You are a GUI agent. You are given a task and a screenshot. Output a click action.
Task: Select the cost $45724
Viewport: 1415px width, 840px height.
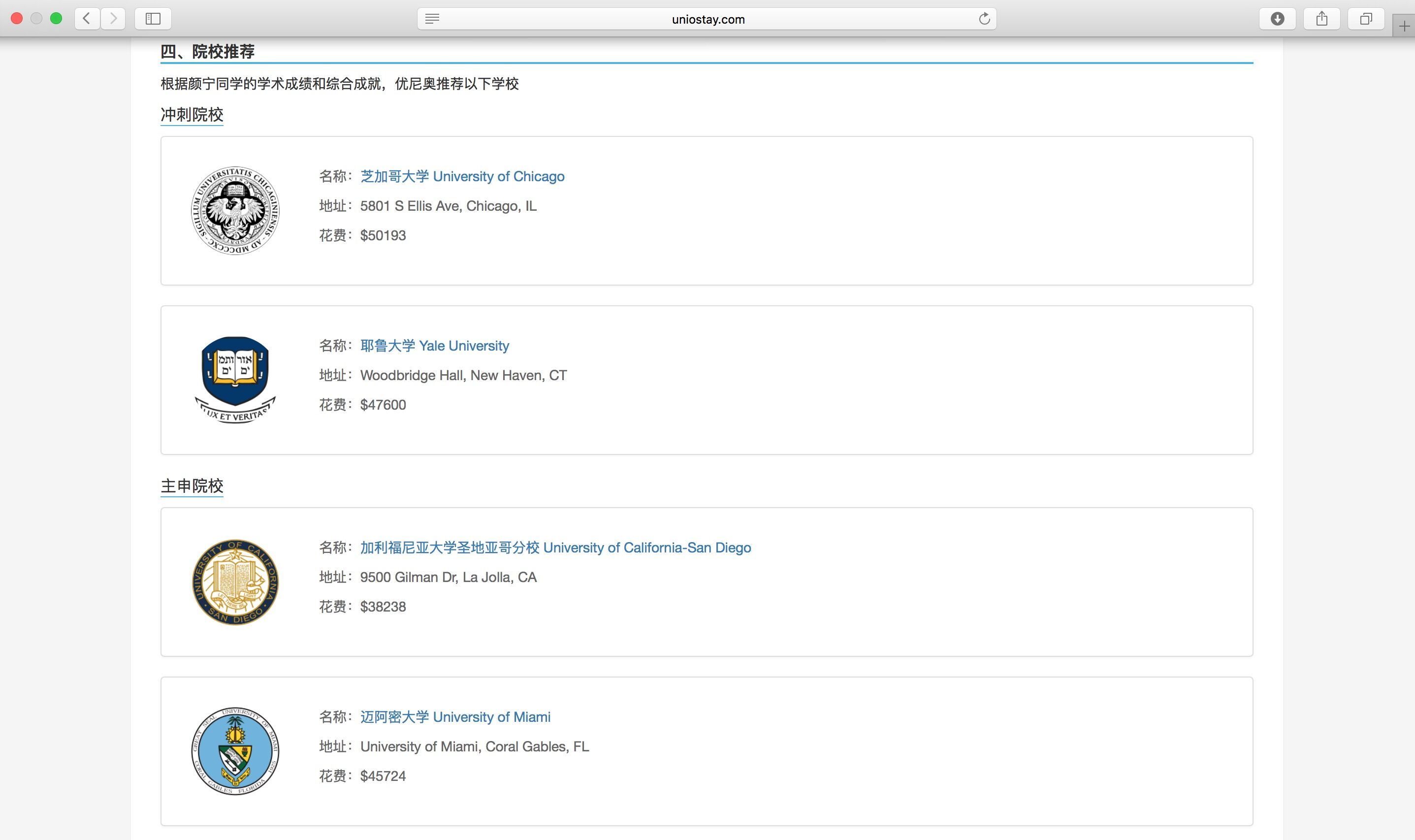point(383,776)
